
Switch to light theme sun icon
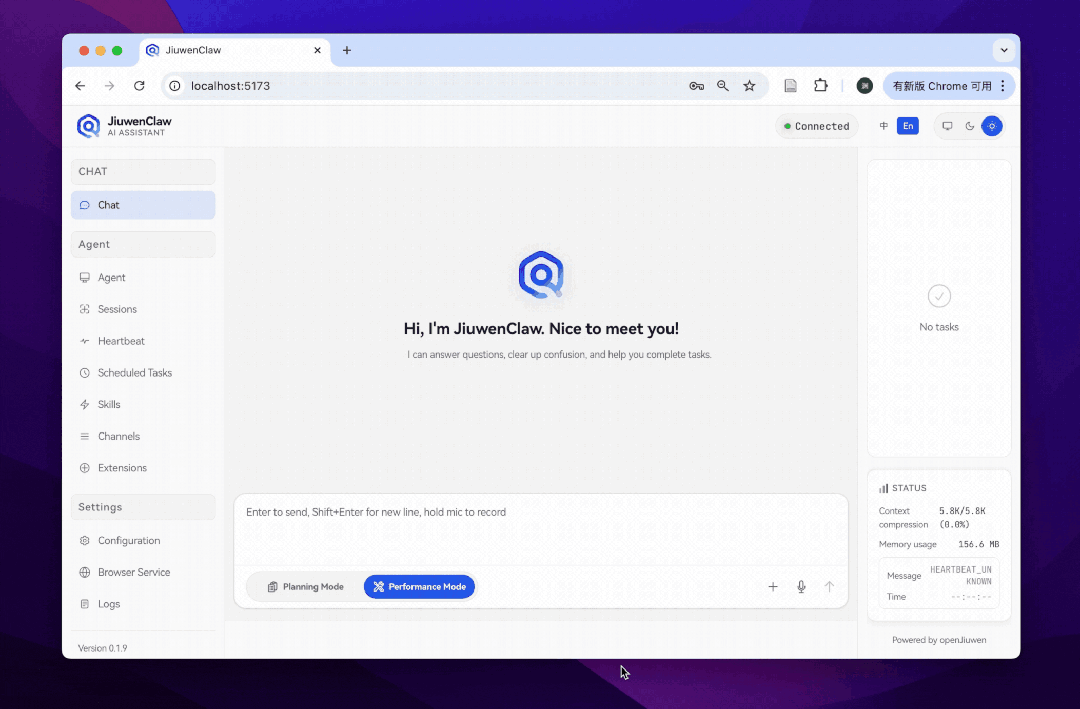point(992,126)
